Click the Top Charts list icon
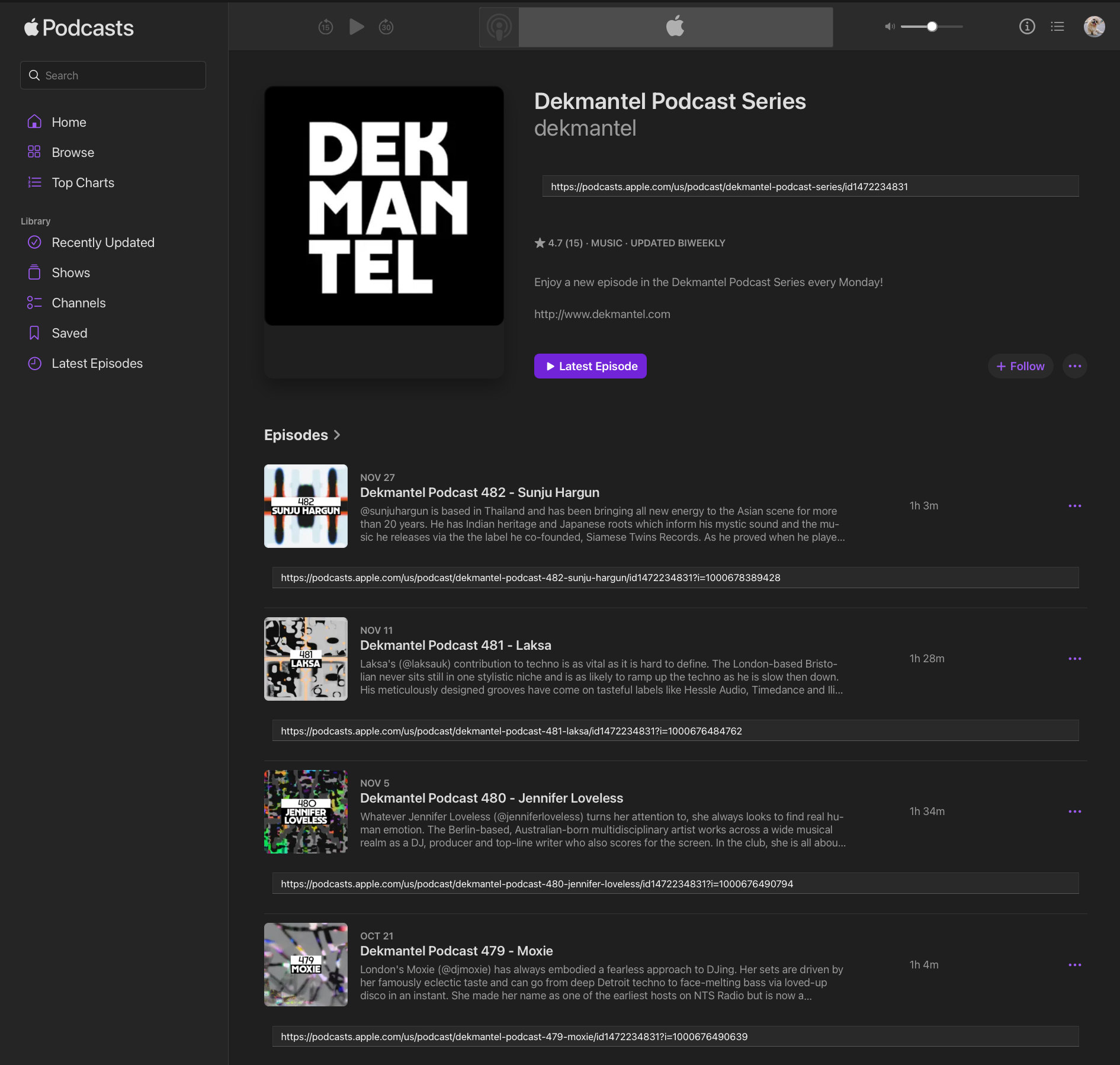 pyautogui.click(x=34, y=182)
